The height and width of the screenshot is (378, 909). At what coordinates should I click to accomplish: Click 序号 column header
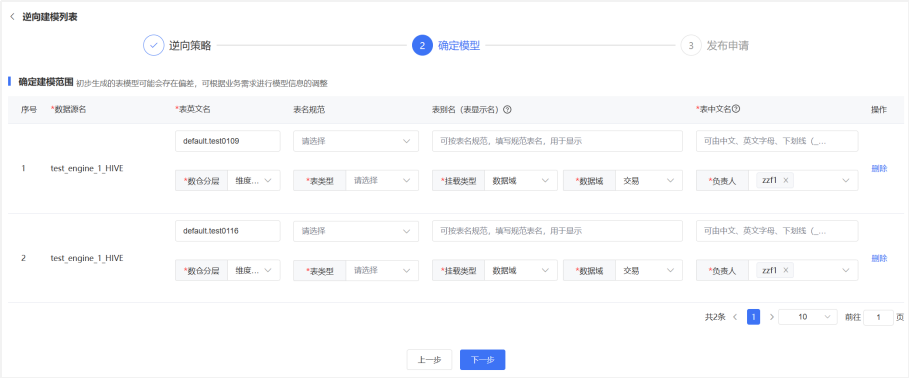(x=29, y=110)
